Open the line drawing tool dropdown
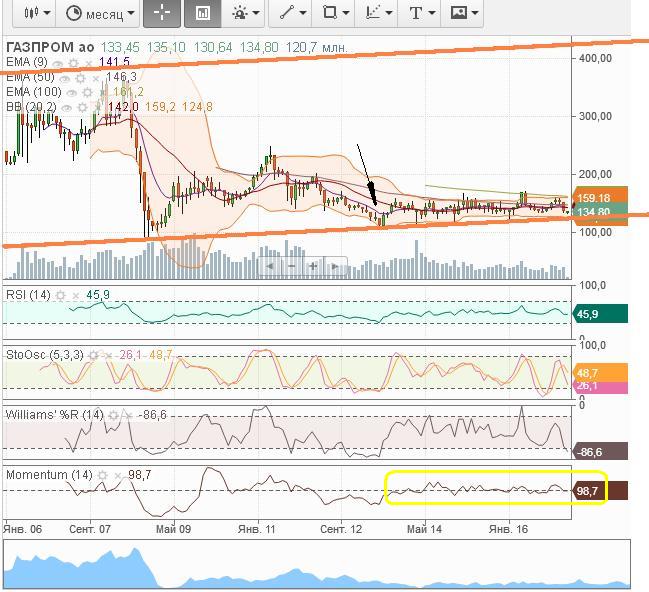The height and width of the screenshot is (592, 649). [x=292, y=13]
